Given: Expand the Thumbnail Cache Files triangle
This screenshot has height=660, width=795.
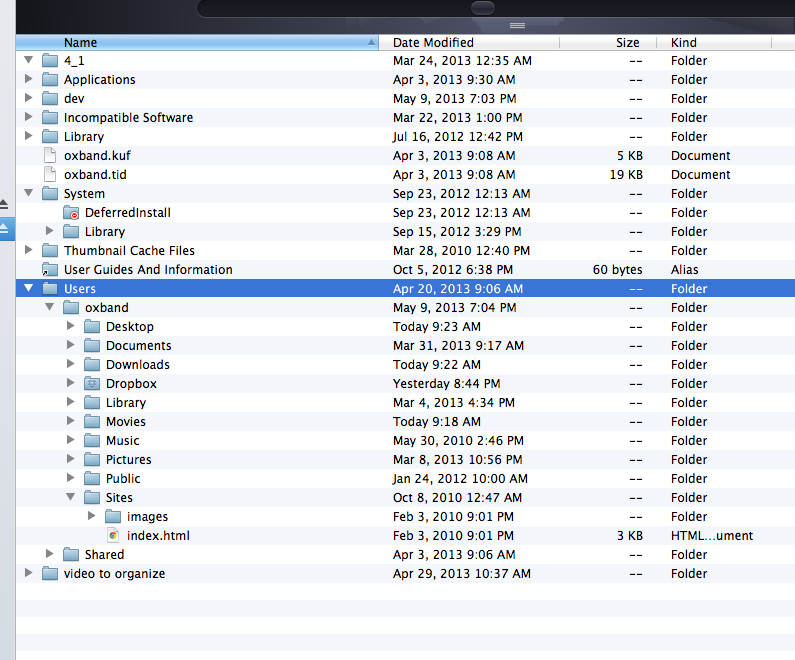Looking at the screenshot, I should (29, 250).
